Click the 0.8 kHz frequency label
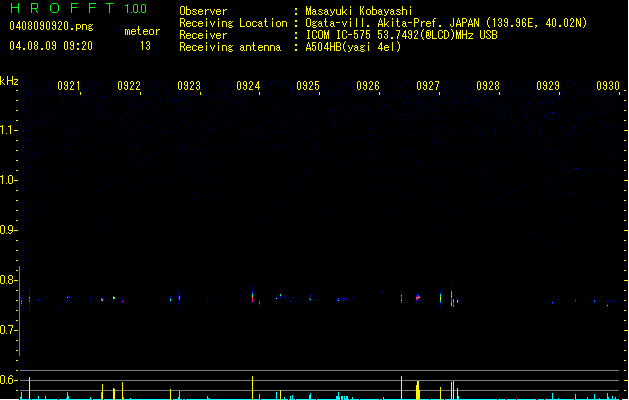Screen dimensions: 629x400 [x=8, y=280]
